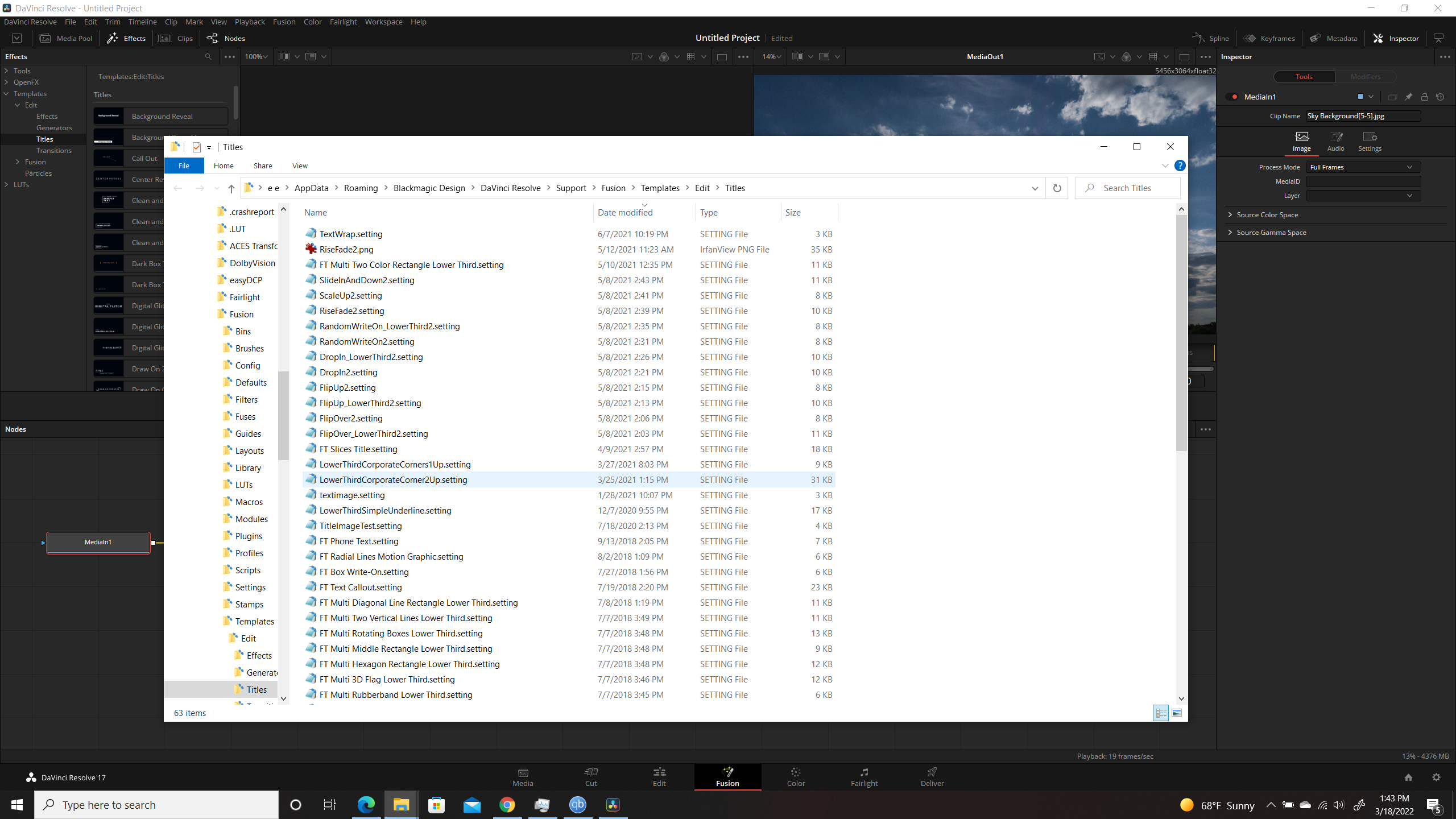This screenshot has height=819, width=1456.
Task: Toggle the Inspector panel button
Action: (x=1396, y=38)
